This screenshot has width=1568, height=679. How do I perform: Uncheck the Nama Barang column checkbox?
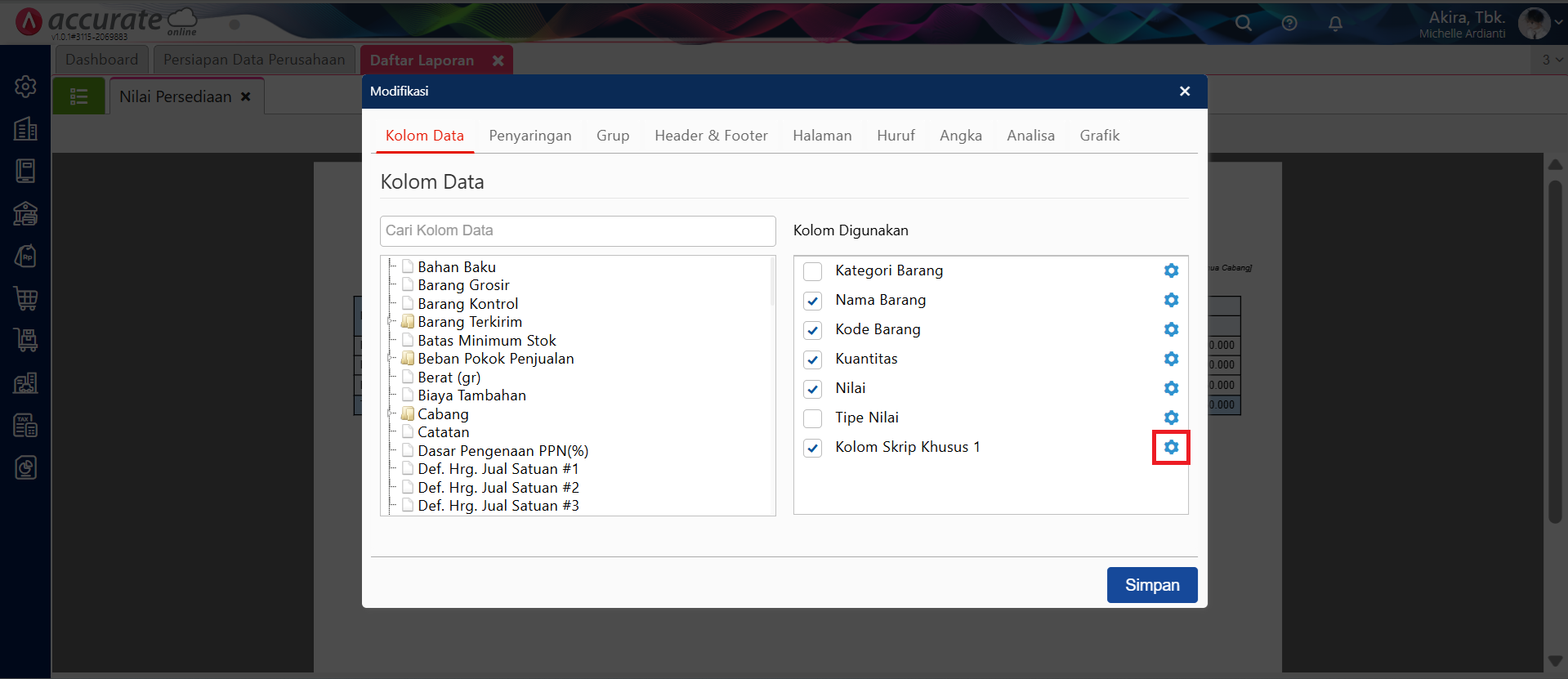tap(812, 301)
